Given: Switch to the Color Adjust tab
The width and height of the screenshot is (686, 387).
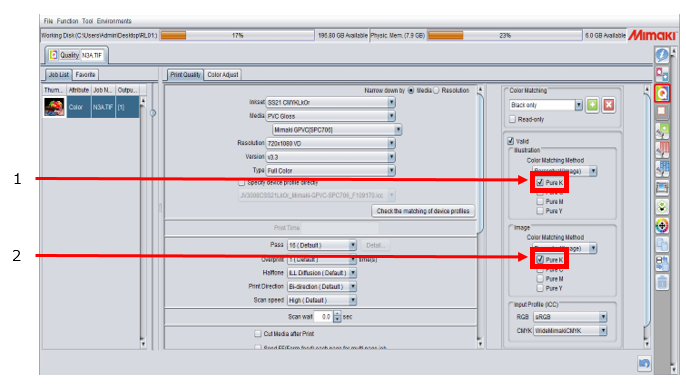Looking at the screenshot, I should click(x=223, y=75).
